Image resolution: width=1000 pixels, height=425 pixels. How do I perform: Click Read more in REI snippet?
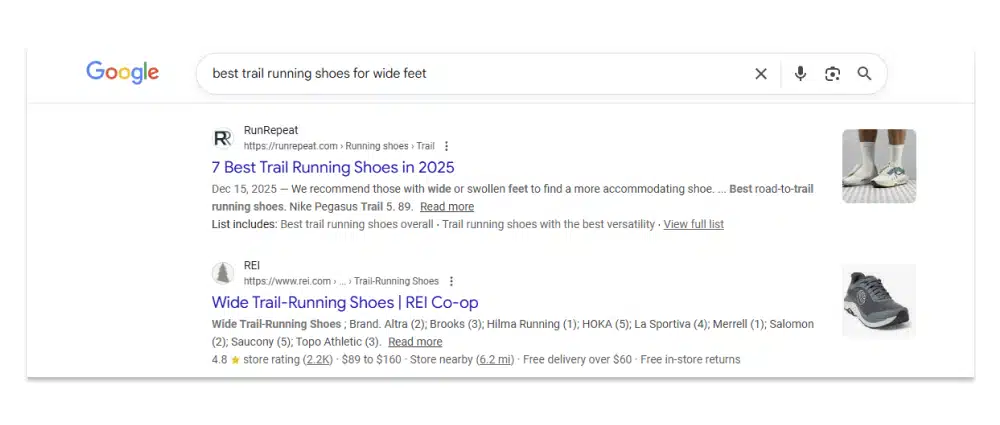[x=414, y=342]
